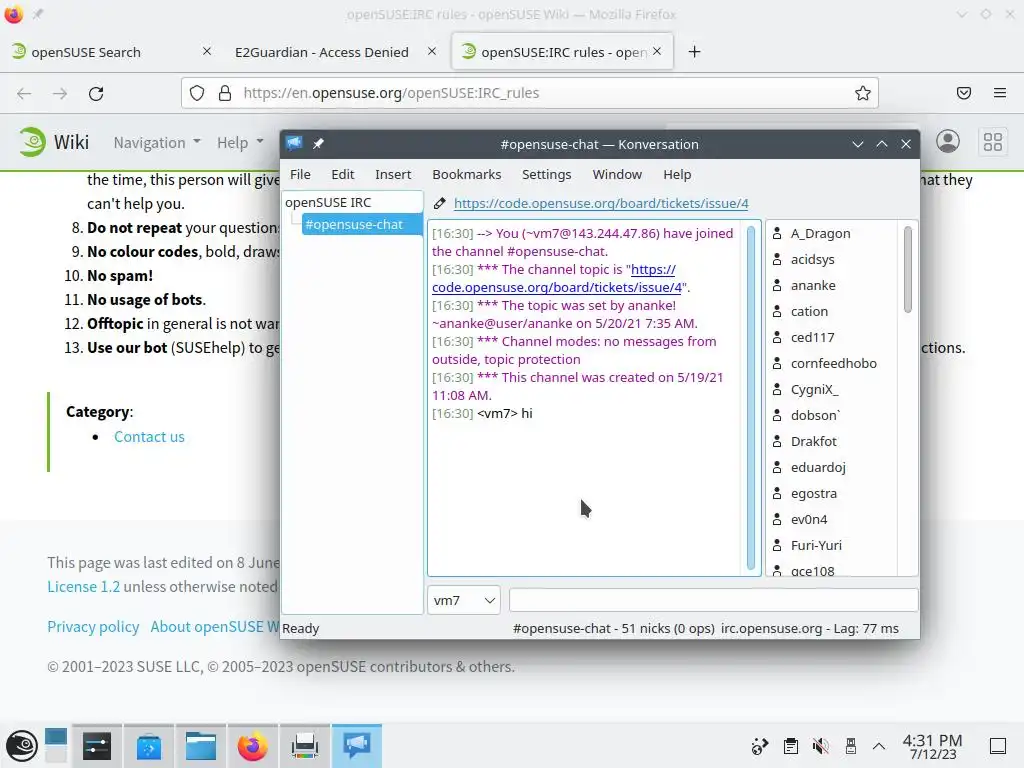Select nick cornfeedhobo in the user list
Screen dimensions: 1024x768
point(832,363)
